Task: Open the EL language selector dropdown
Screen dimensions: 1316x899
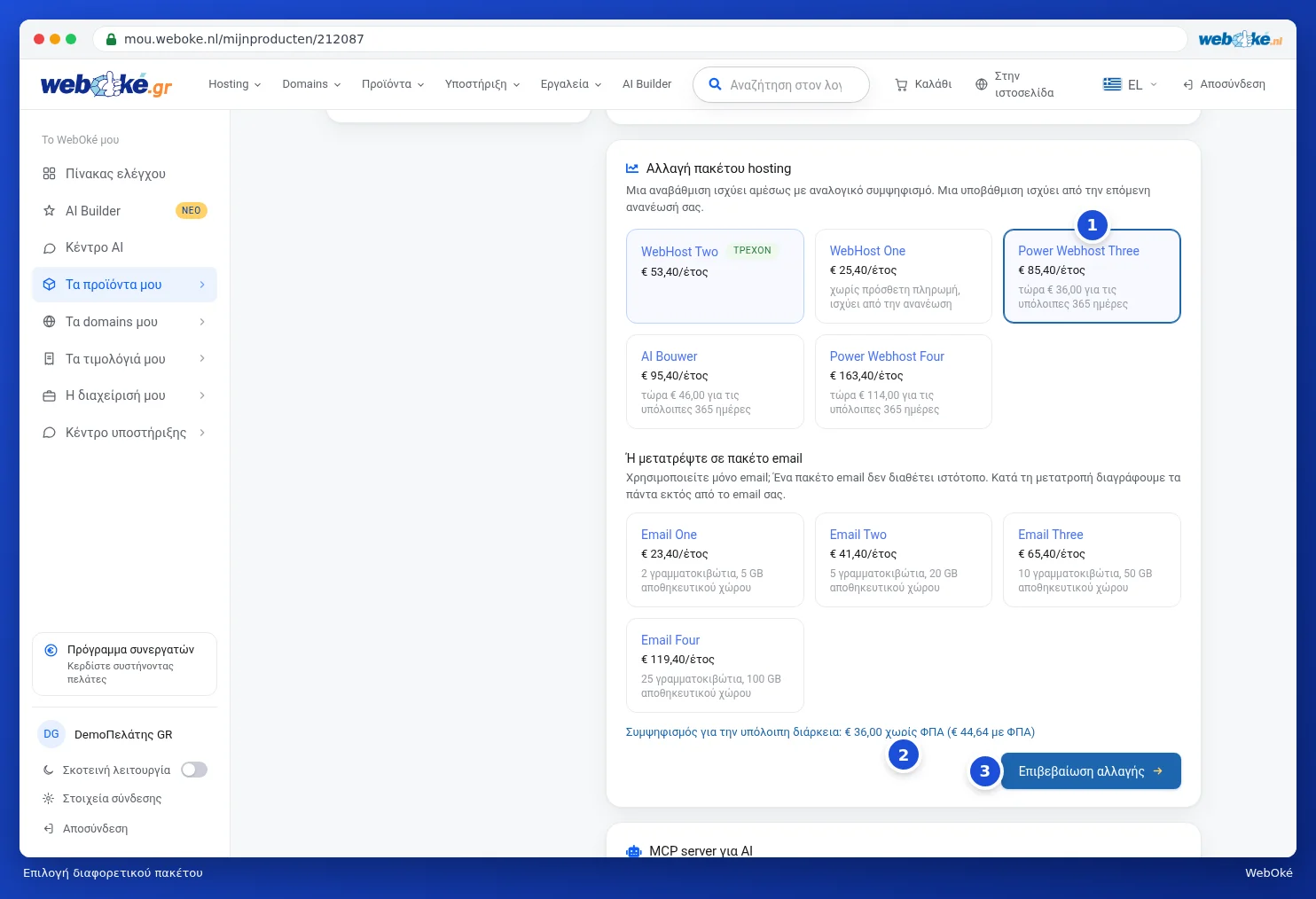Action: coord(1131,84)
